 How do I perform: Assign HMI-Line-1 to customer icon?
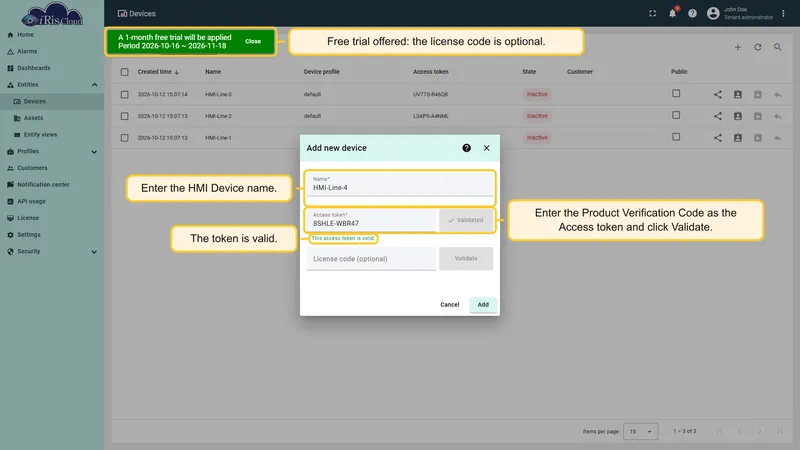pyautogui.click(x=738, y=138)
